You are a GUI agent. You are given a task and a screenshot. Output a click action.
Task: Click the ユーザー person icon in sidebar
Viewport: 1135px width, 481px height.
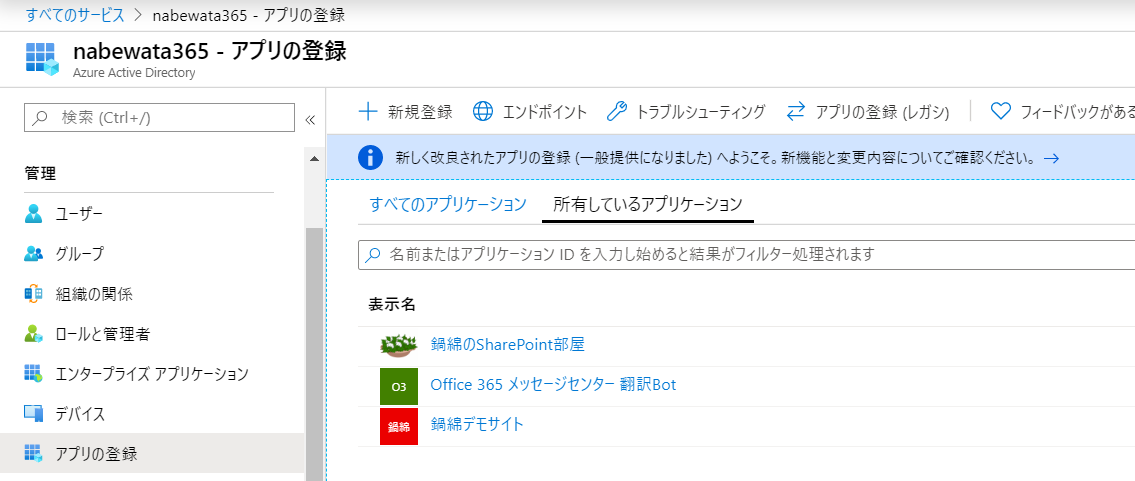pyautogui.click(x=34, y=213)
